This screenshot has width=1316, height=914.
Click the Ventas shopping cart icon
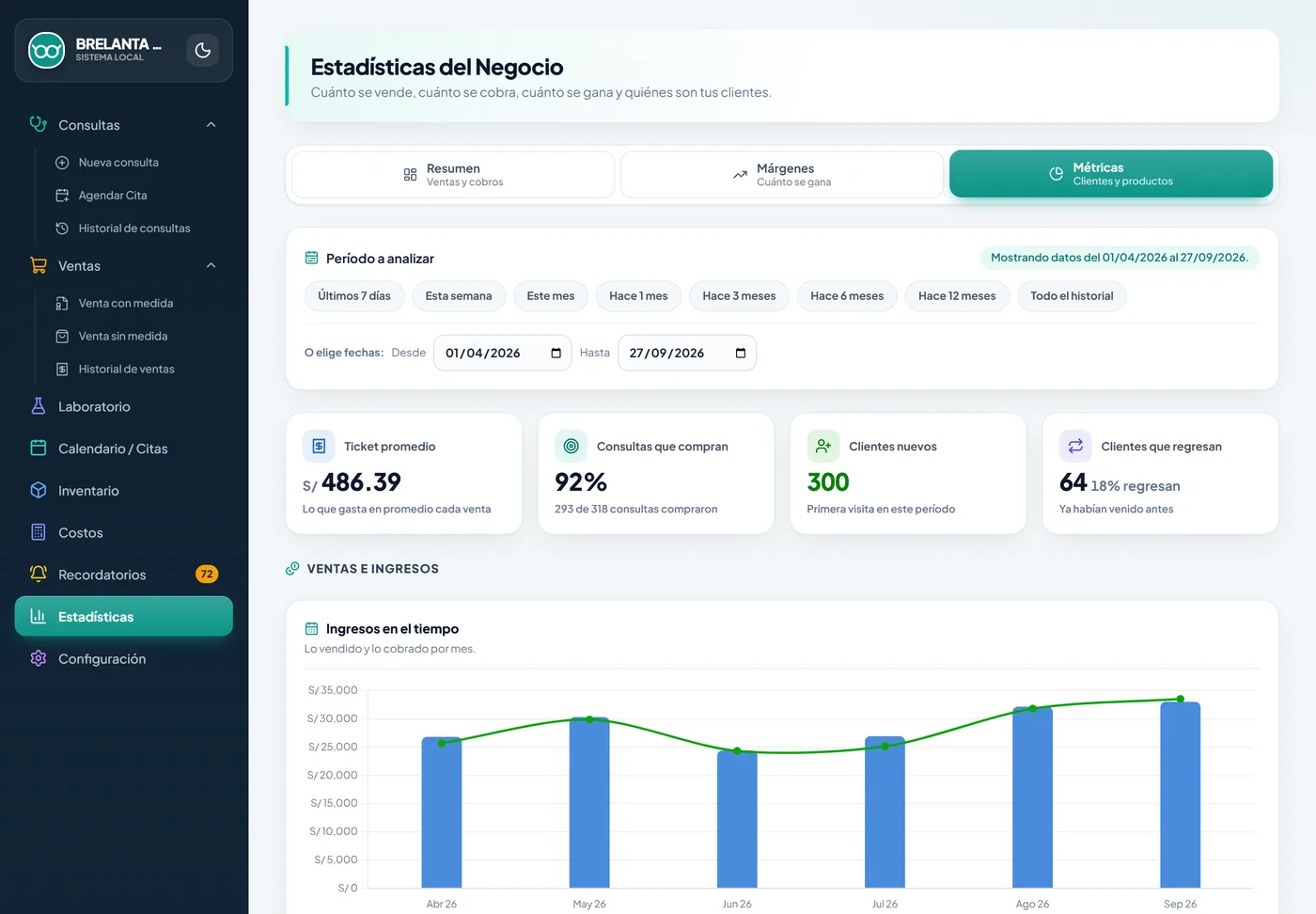point(39,265)
